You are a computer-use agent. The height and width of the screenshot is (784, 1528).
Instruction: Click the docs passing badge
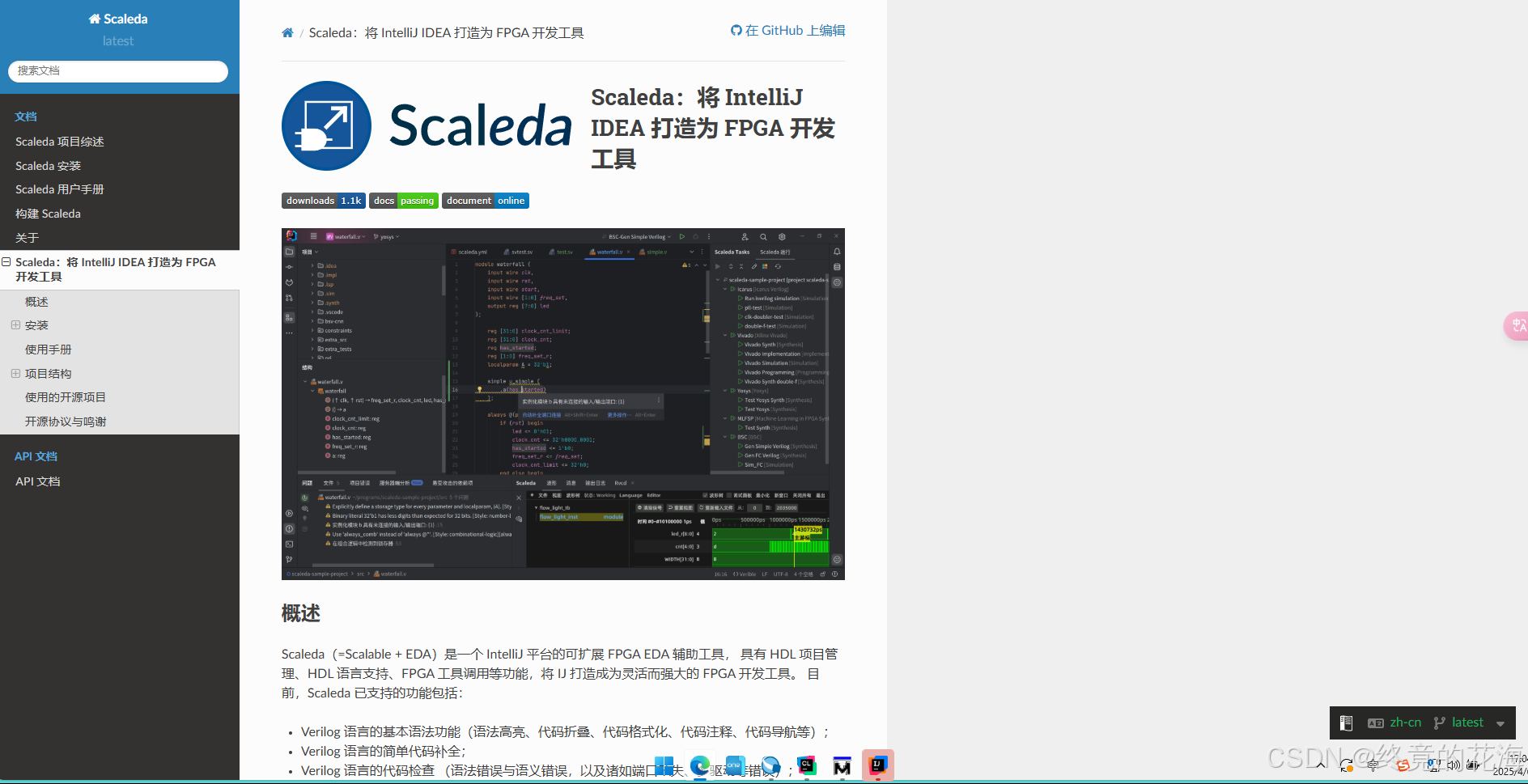tap(404, 201)
